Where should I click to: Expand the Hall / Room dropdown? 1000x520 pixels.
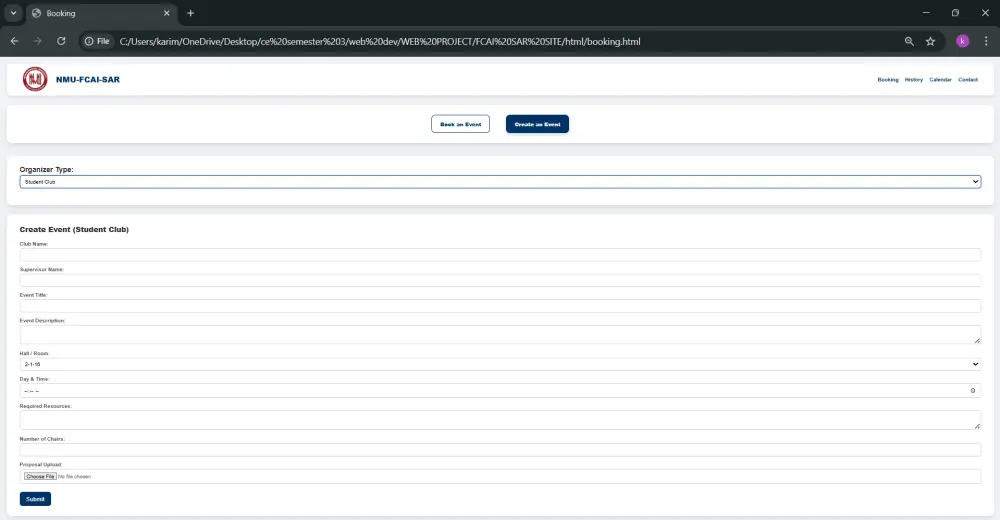coord(500,364)
